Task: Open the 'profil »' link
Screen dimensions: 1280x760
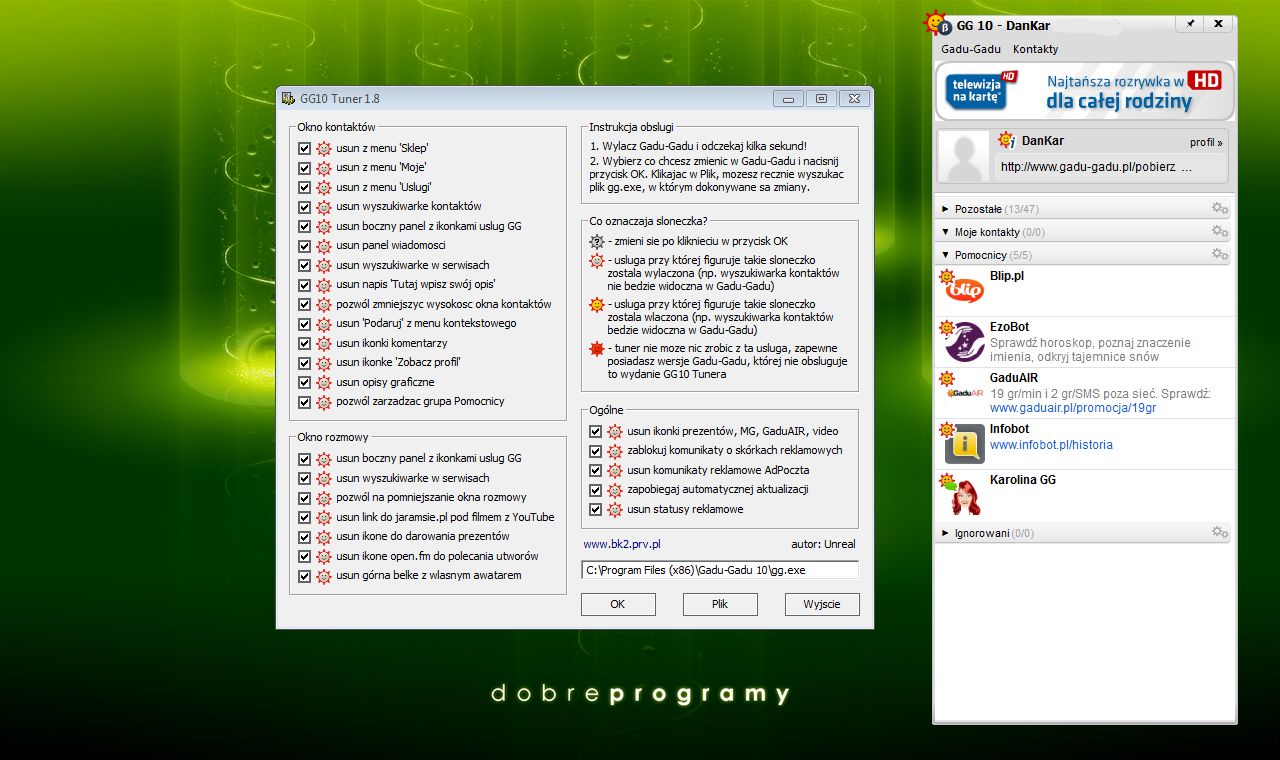Action: point(1206,142)
